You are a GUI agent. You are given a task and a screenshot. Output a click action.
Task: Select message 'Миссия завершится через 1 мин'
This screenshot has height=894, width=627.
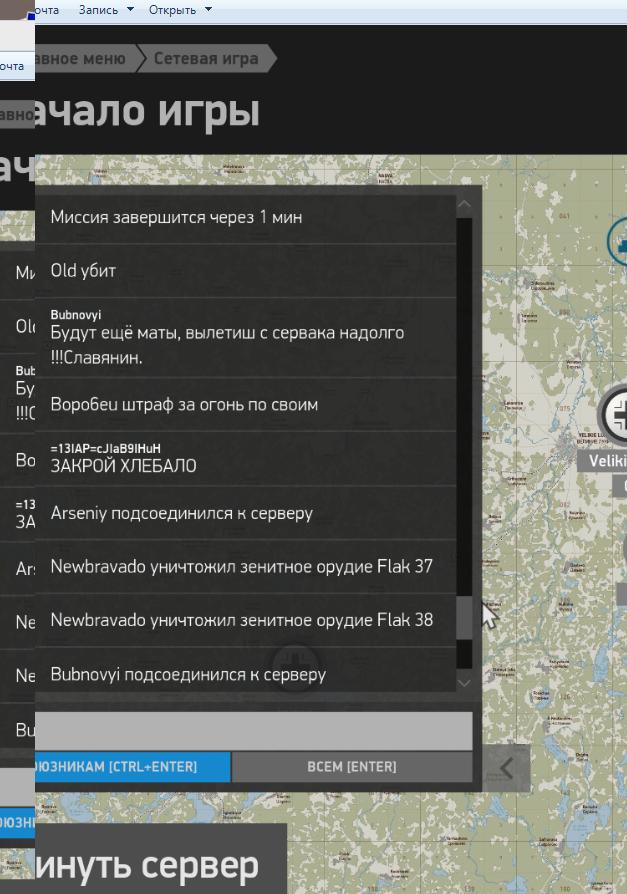pyautogui.click(x=246, y=217)
